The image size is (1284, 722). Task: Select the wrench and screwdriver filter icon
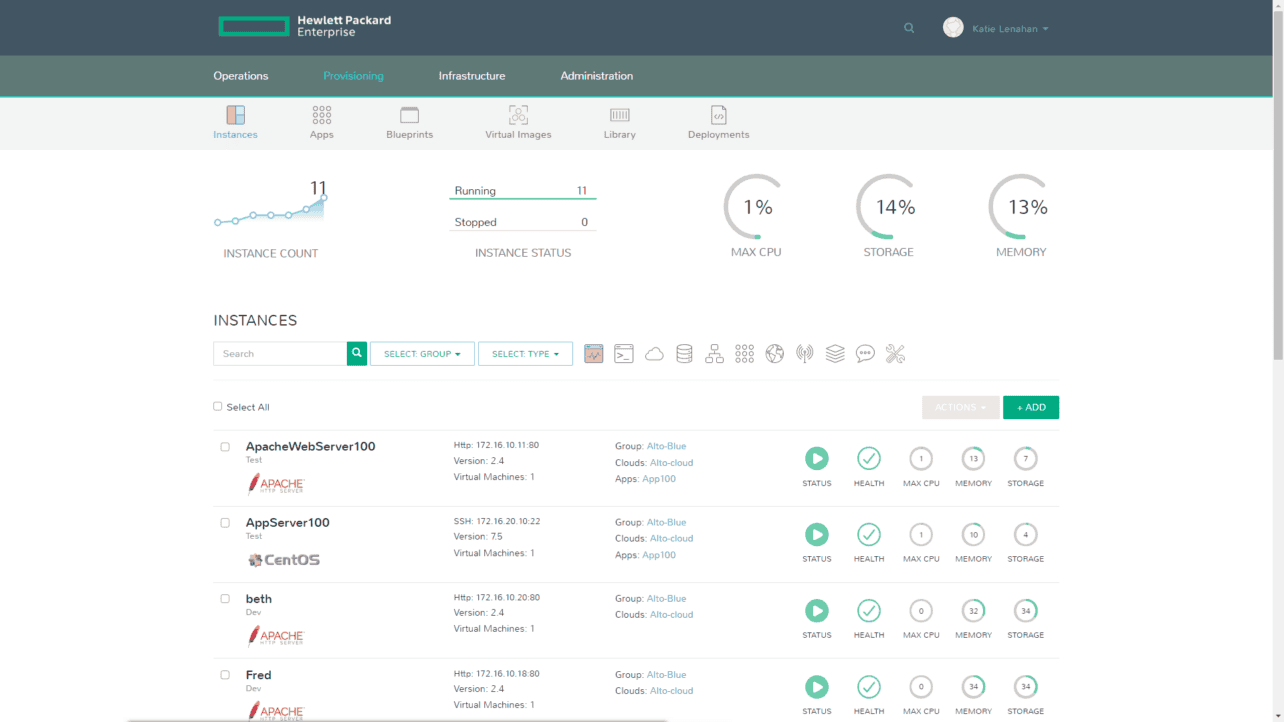point(895,353)
